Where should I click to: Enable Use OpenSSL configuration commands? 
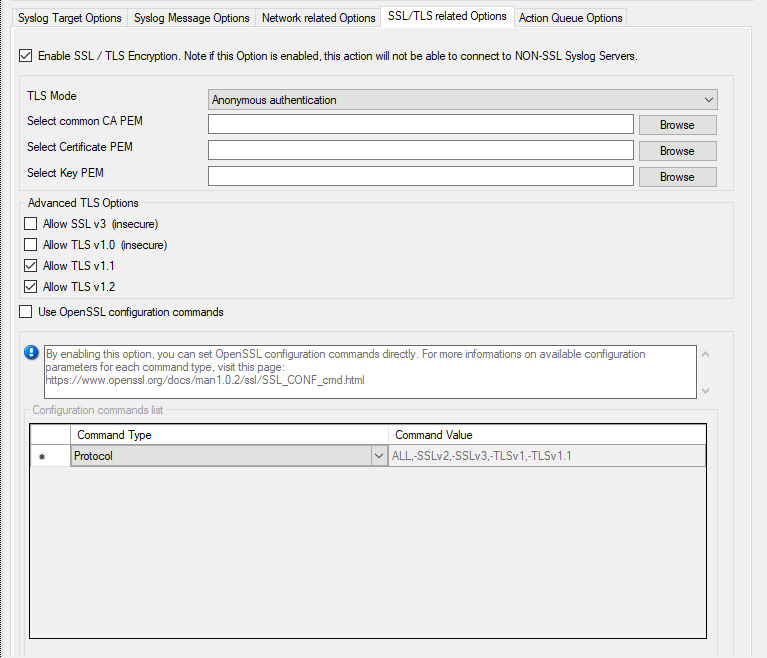tap(26, 312)
